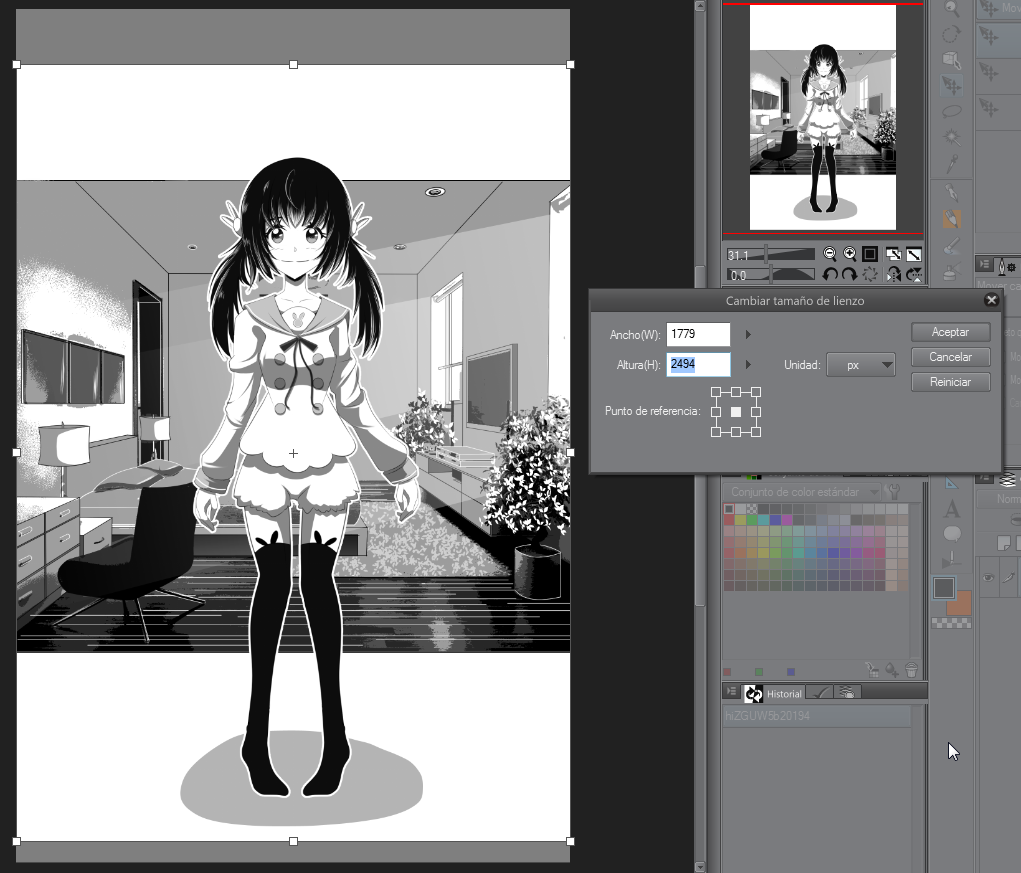Open tool property panel menu icon
This screenshot has width=1021, height=873.
click(x=984, y=264)
